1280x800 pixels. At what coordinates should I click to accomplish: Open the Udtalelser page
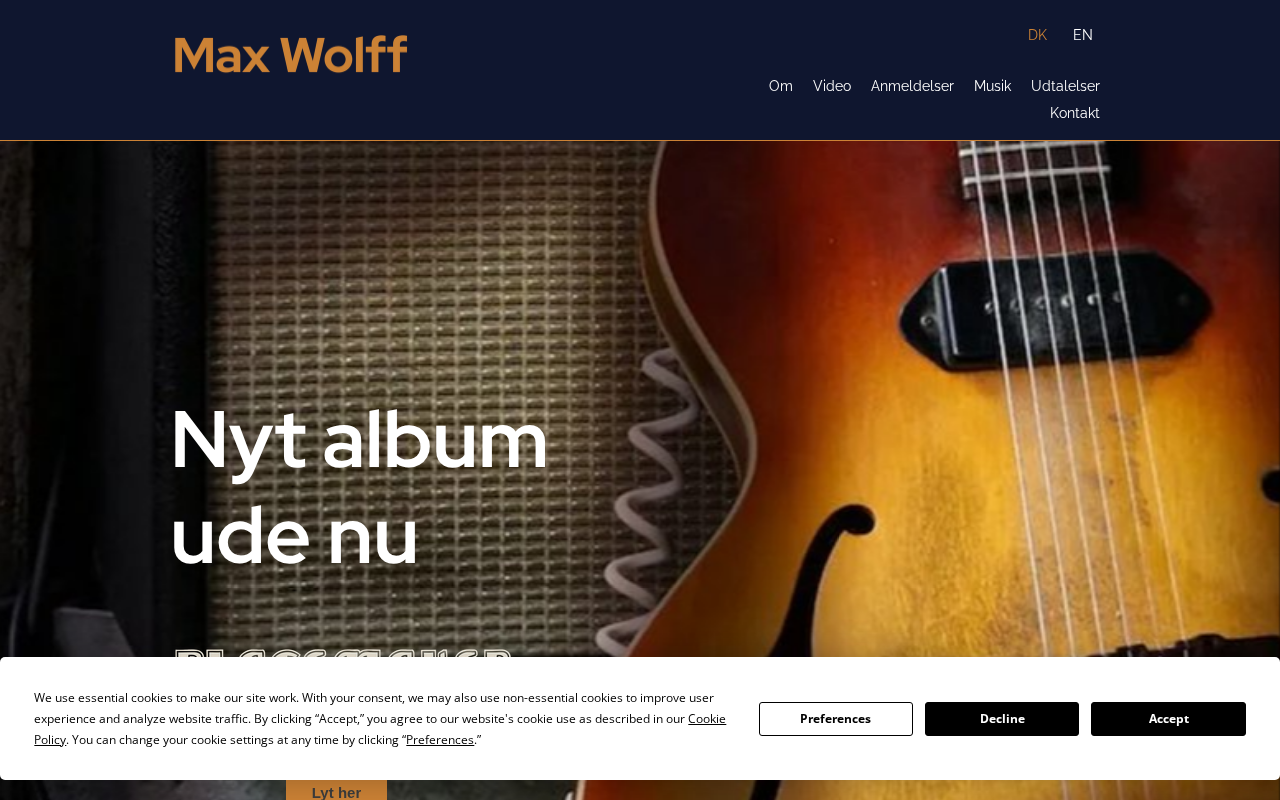click(x=1065, y=86)
